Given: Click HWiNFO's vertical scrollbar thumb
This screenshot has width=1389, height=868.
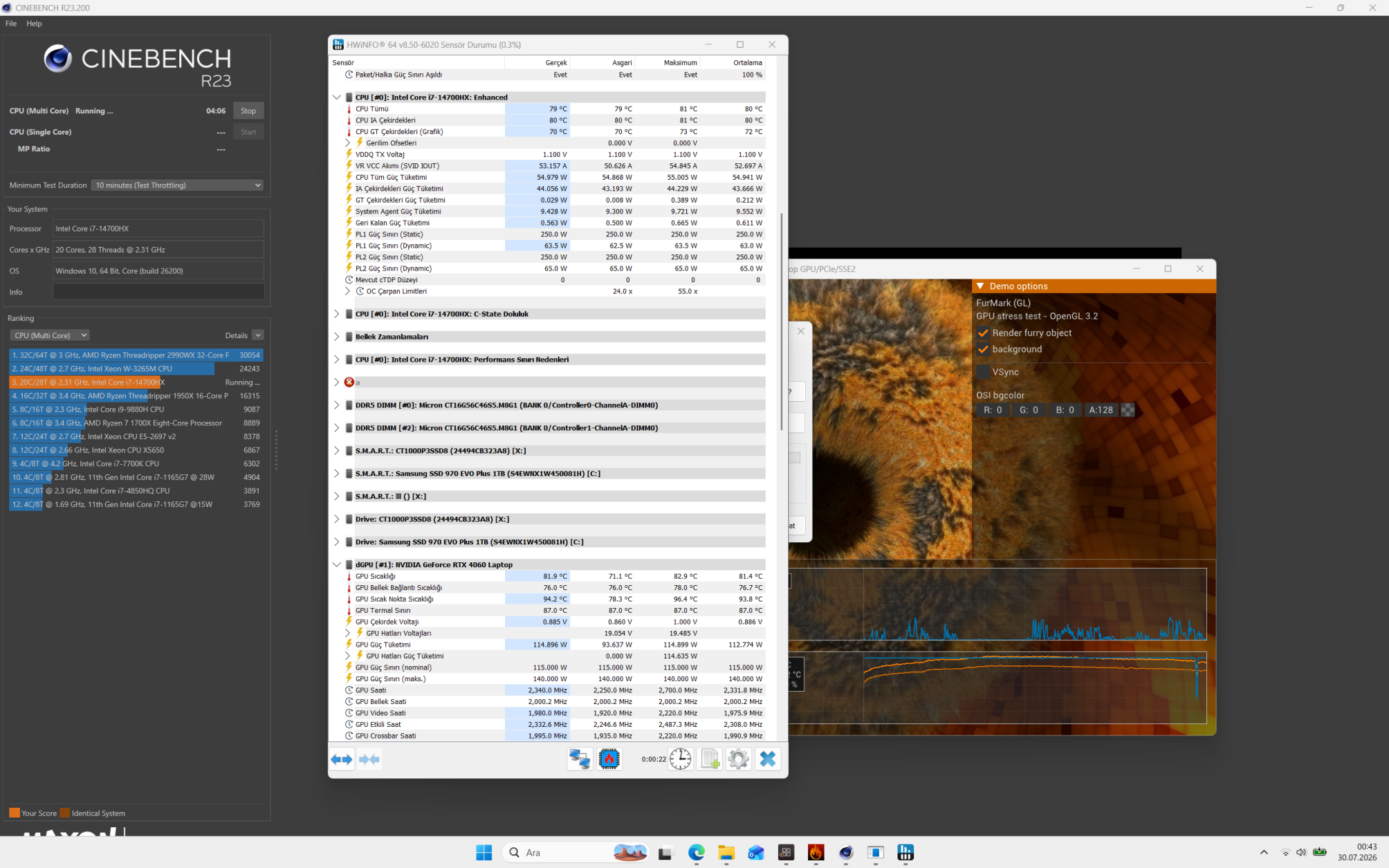Looking at the screenshot, I should tap(782, 322).
